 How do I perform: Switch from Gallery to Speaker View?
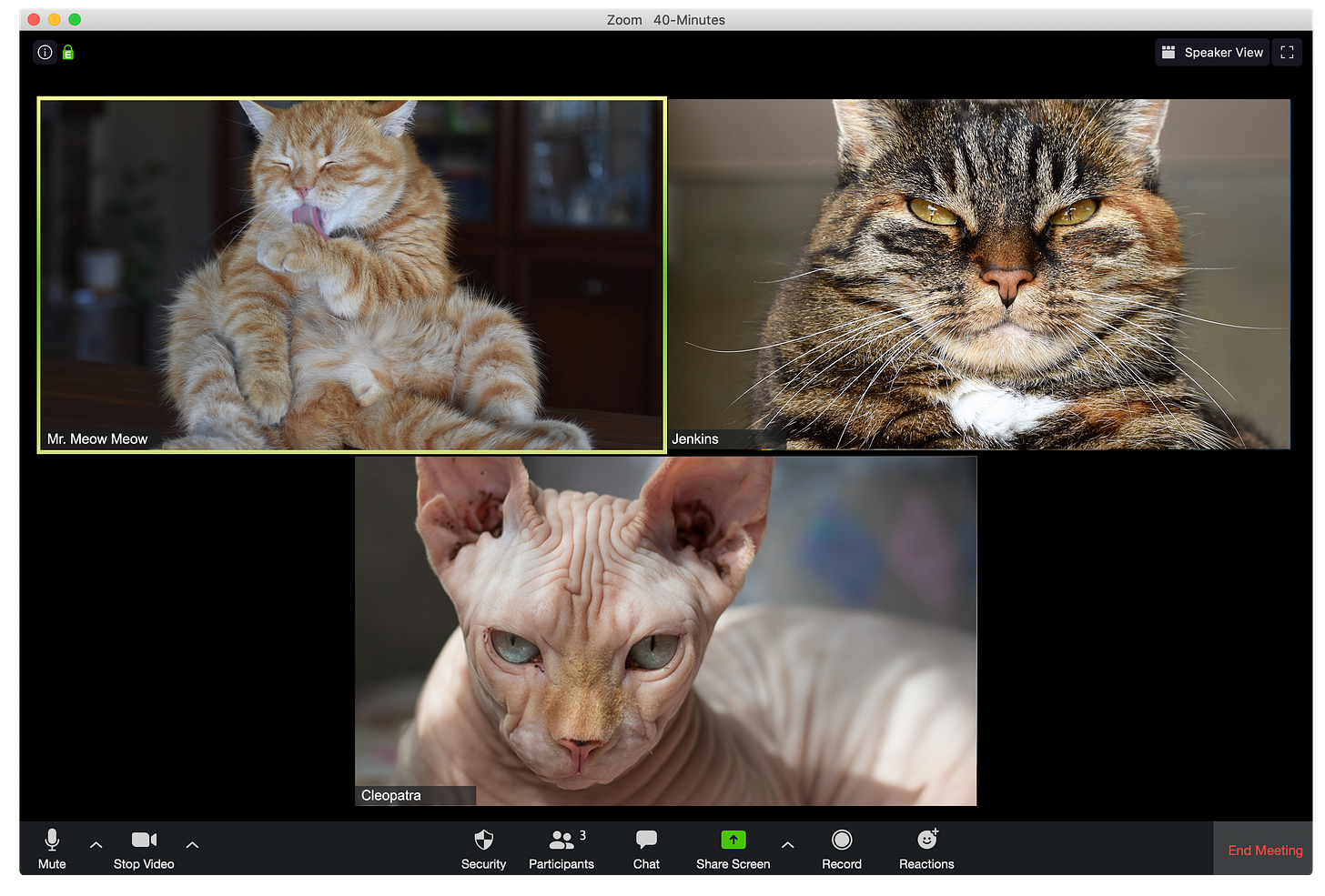tap(1211, 52)
